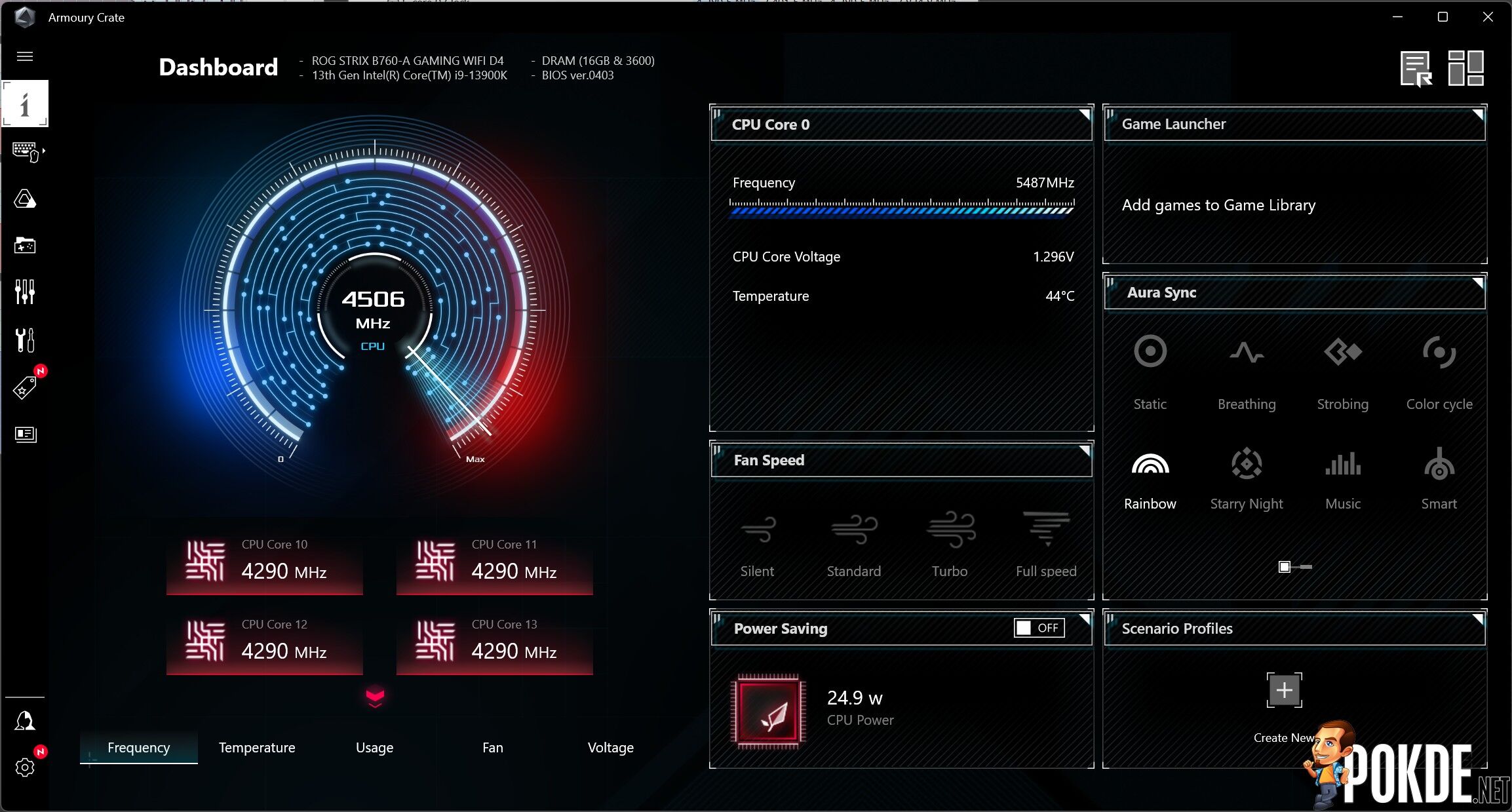This screenshot has width=1512, height=812.
Task: Expand the CPU Core 0 panel corner
Action: click(x=1085, y=115)
